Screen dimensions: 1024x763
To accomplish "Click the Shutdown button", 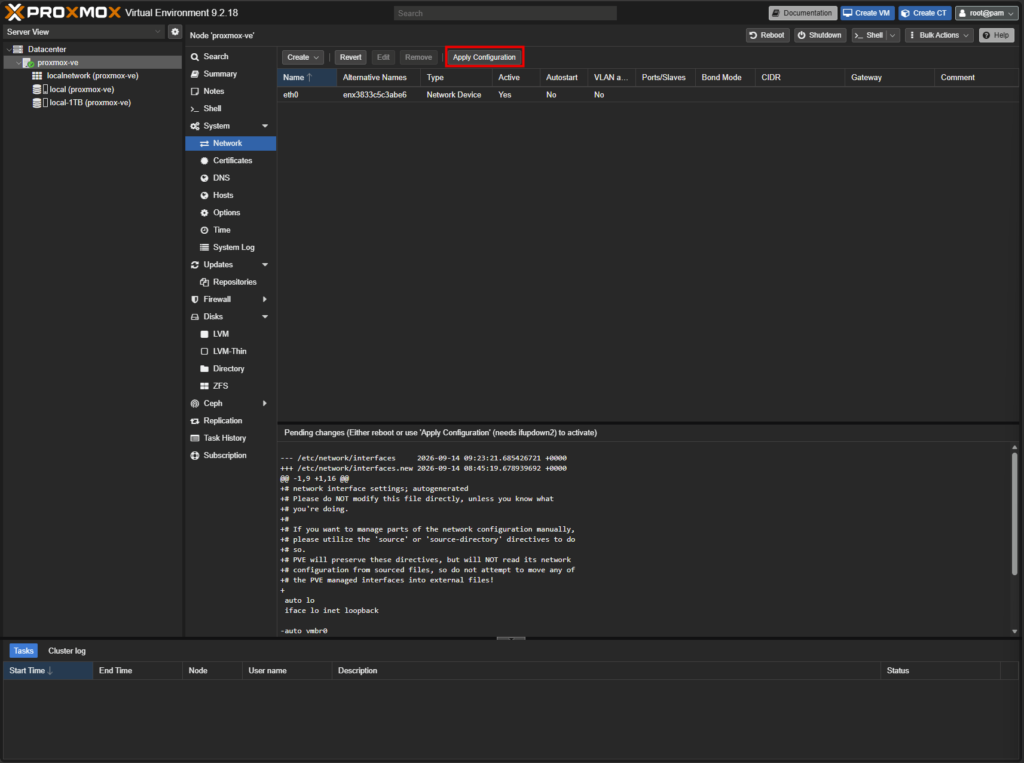I will coord(819,35).
